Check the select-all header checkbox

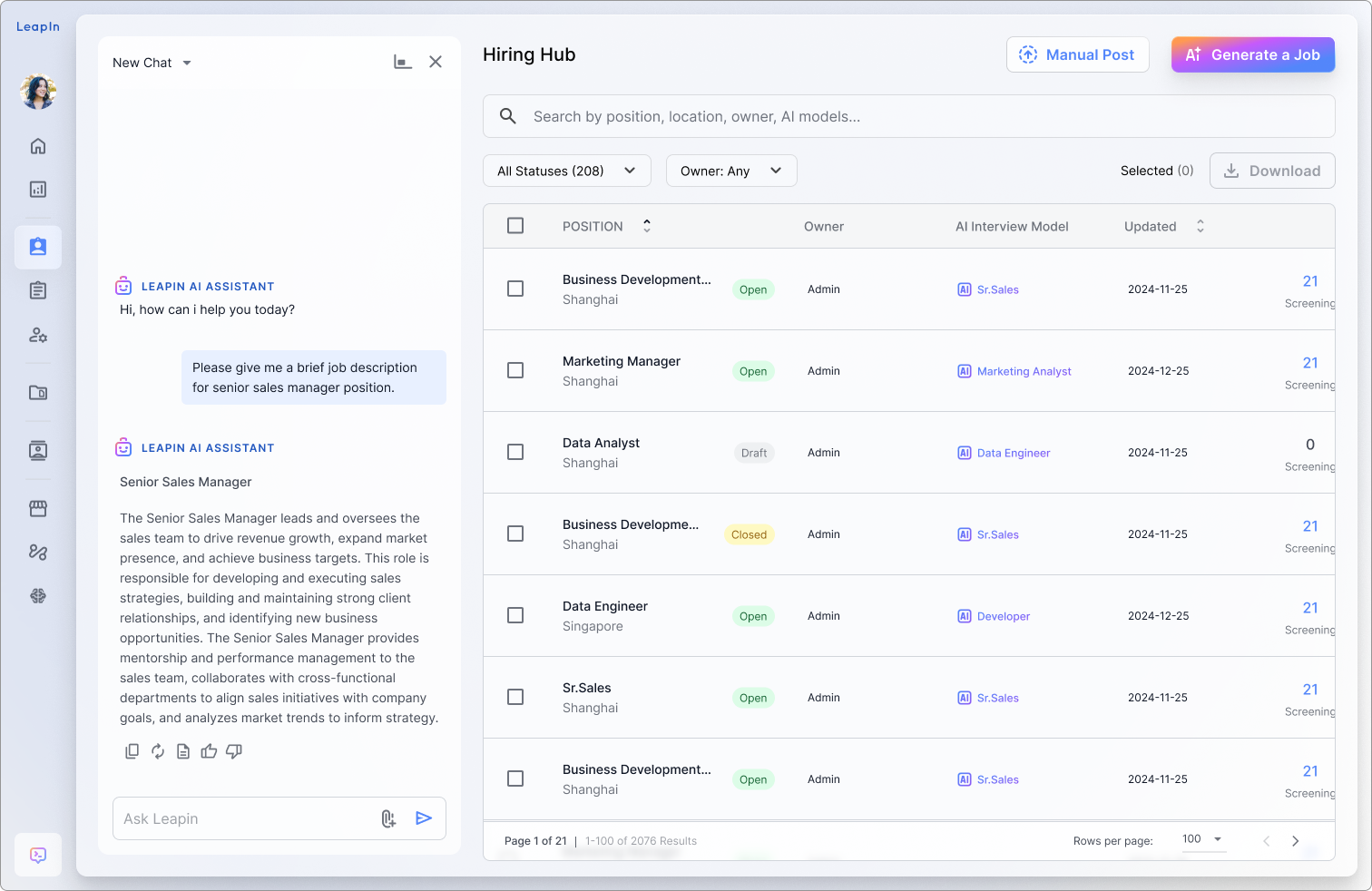tap(515, 226)
